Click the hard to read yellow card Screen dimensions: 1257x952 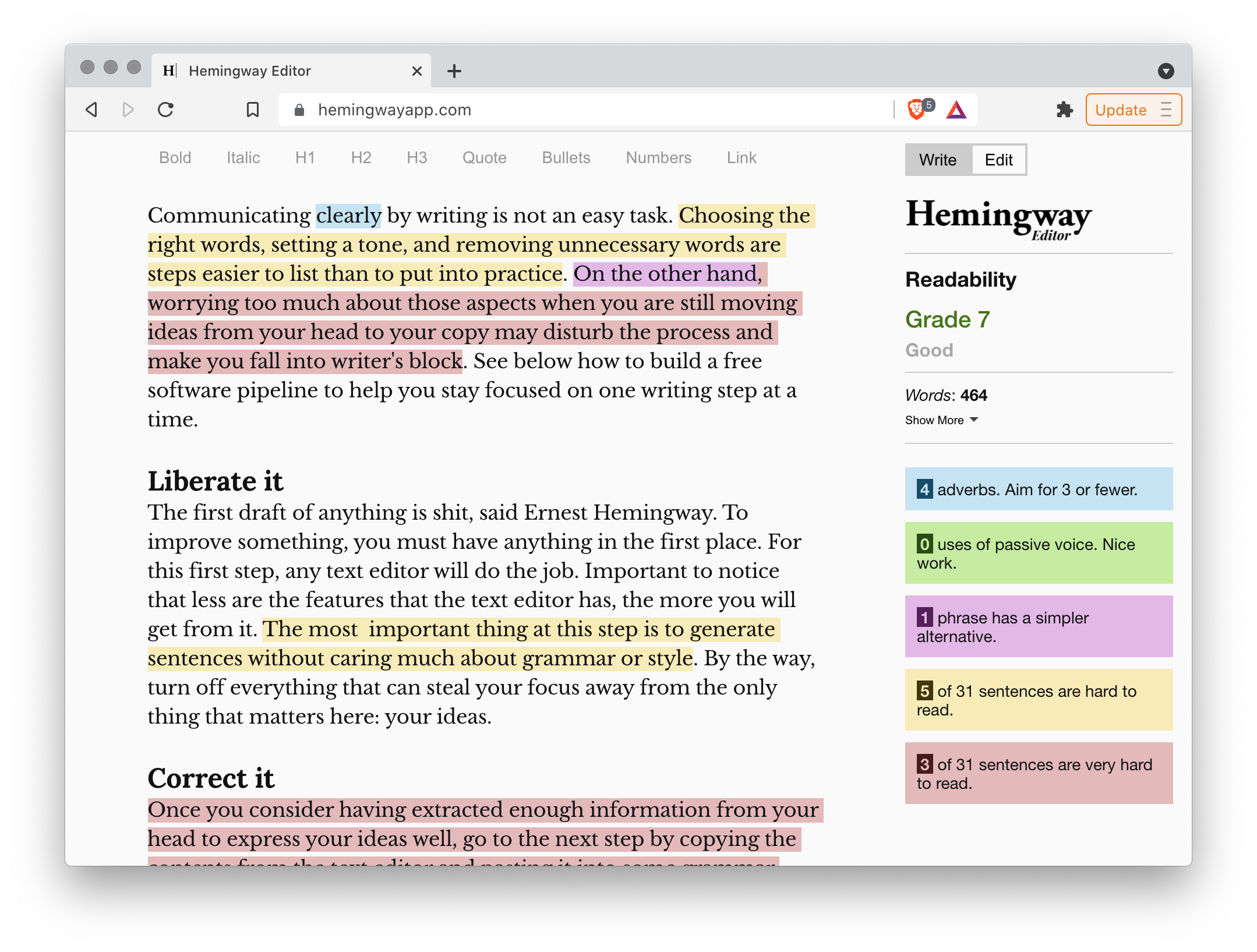(x=1039, y=700)
